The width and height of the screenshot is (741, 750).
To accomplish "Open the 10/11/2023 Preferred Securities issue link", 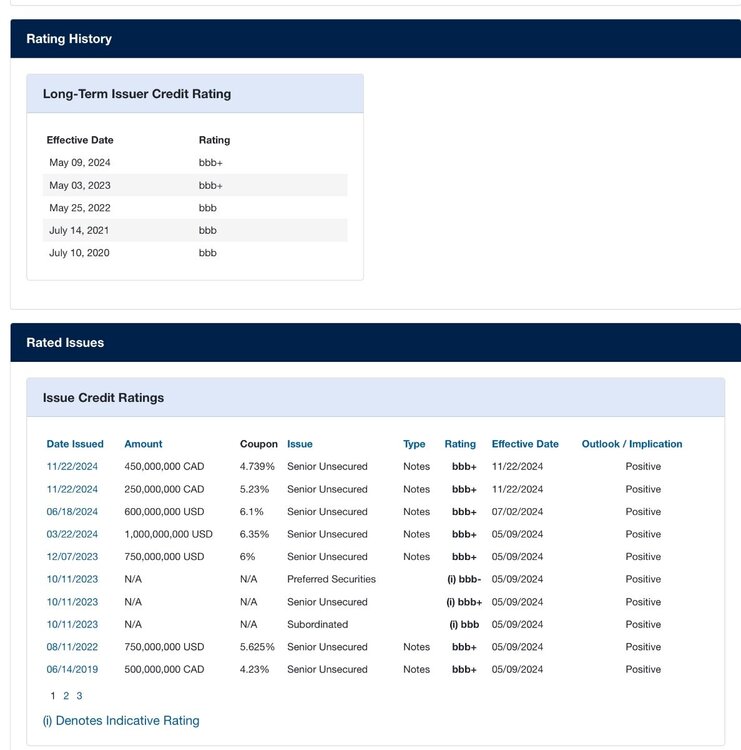I will pos(72,579).
